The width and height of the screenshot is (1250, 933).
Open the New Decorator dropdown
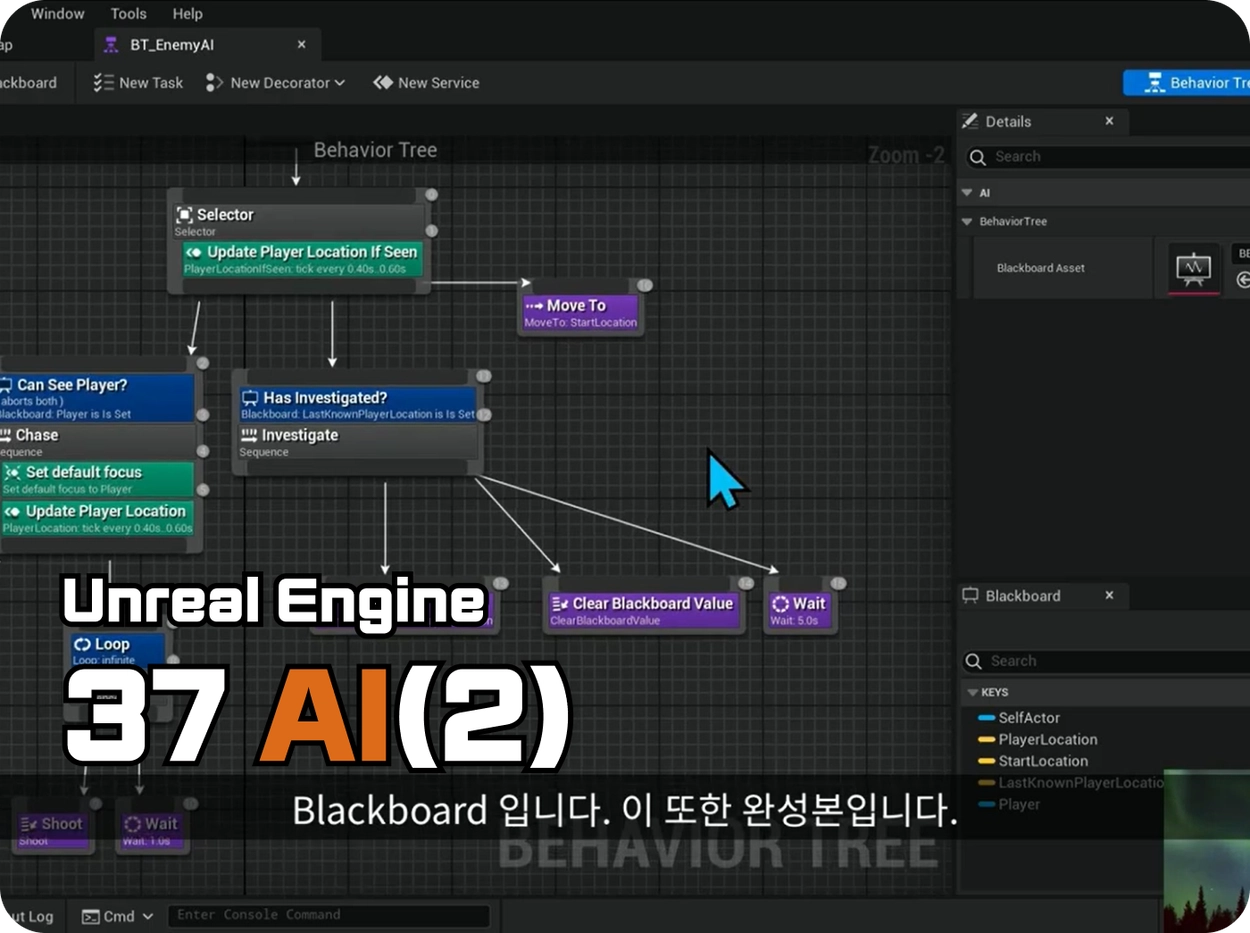pyautogui.click(x=275, y=83)
